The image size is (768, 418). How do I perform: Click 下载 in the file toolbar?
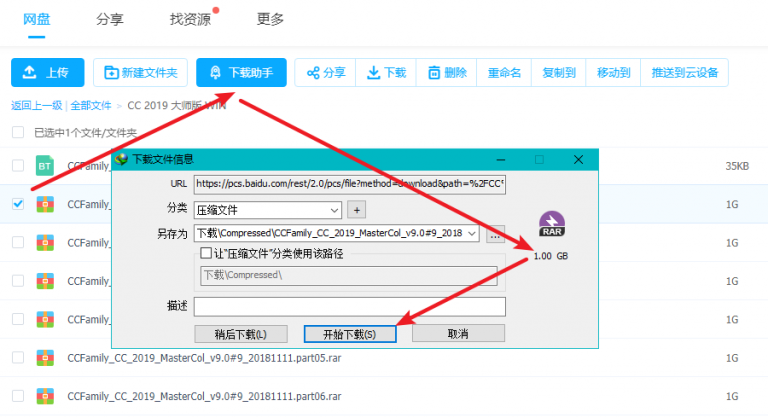[x=386, y=73]
